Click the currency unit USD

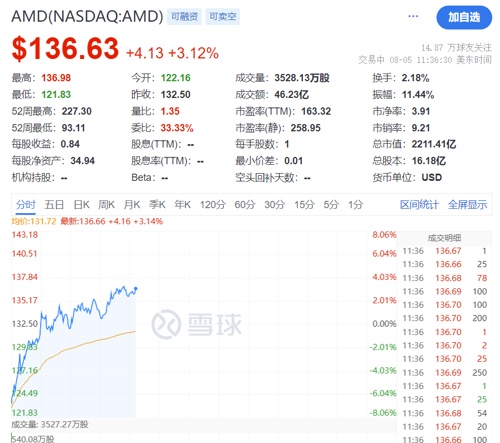click(432, 177)
